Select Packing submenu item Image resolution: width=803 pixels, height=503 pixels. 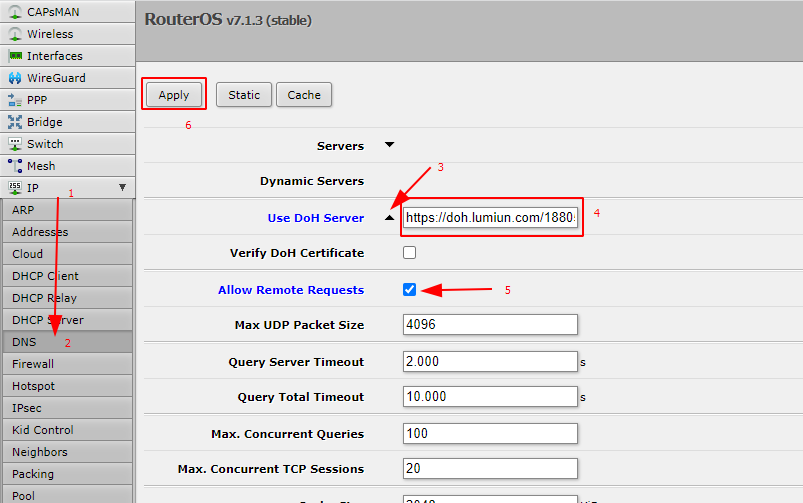coord(68,474)
